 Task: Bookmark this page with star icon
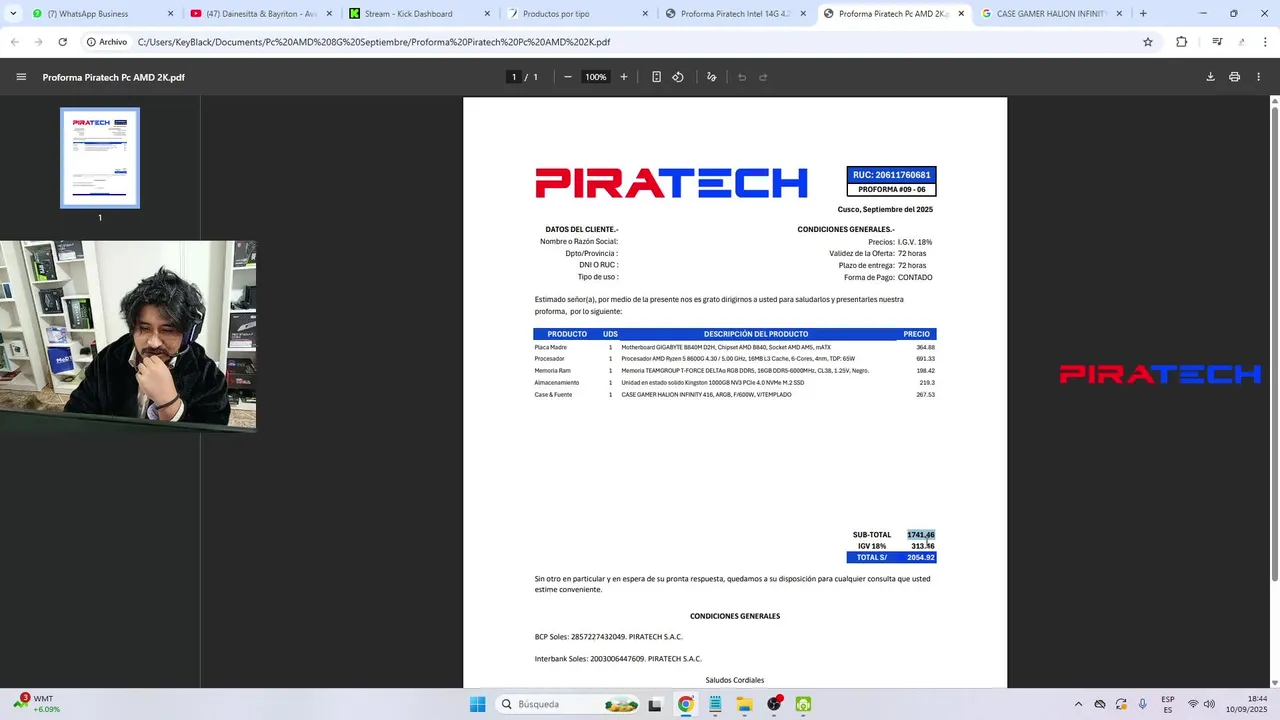click(1148, 42)
